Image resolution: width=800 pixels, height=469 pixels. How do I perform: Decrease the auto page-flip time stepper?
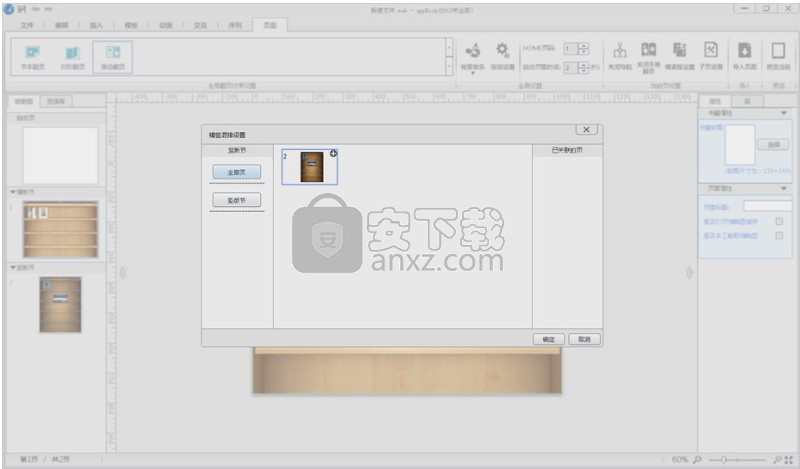pos(584,70)
